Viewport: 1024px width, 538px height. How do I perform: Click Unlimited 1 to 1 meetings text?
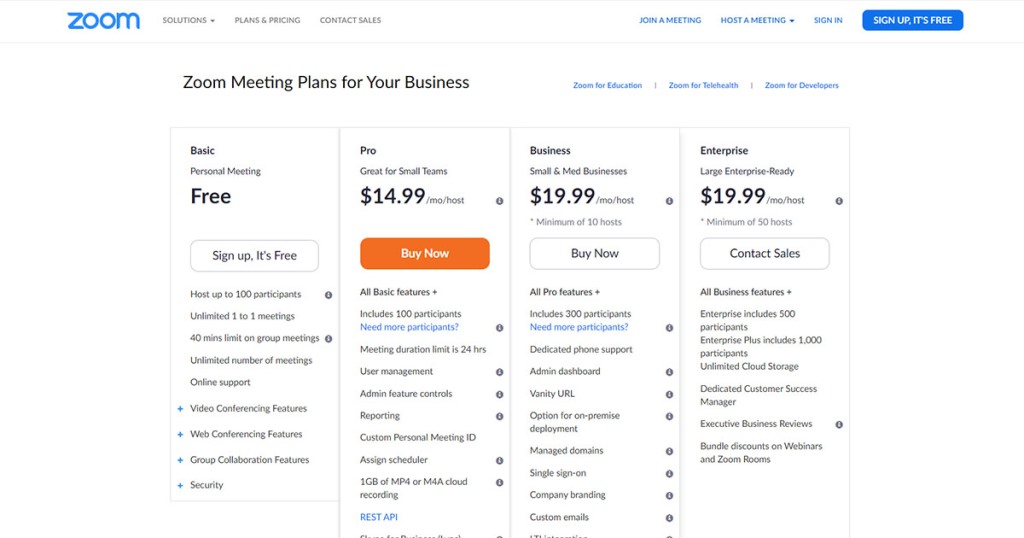pyautogui.click(x=242, y=316)
